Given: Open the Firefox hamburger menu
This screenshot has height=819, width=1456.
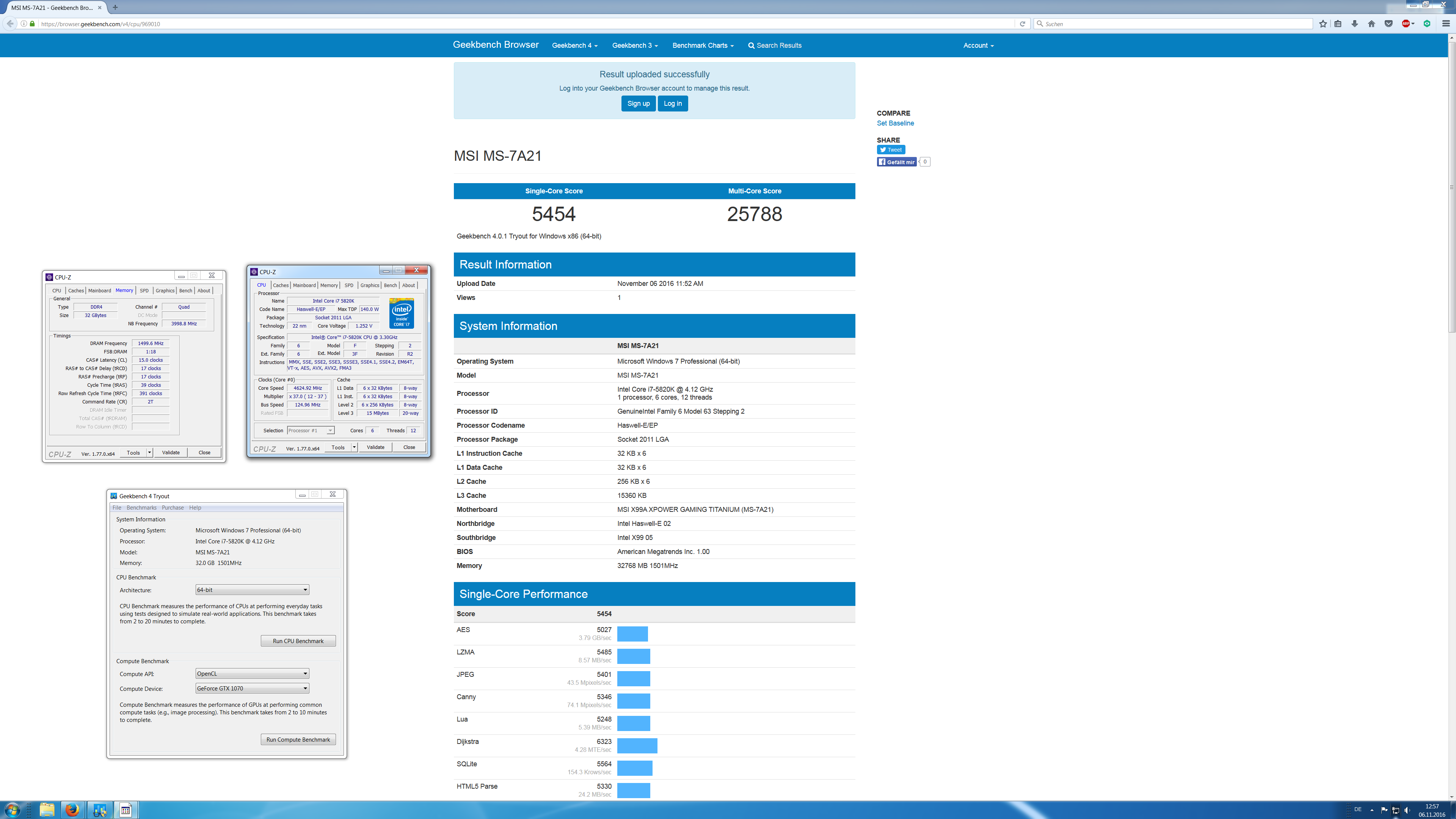Looking at the screenshot, I should click(x=1446, y=24).
